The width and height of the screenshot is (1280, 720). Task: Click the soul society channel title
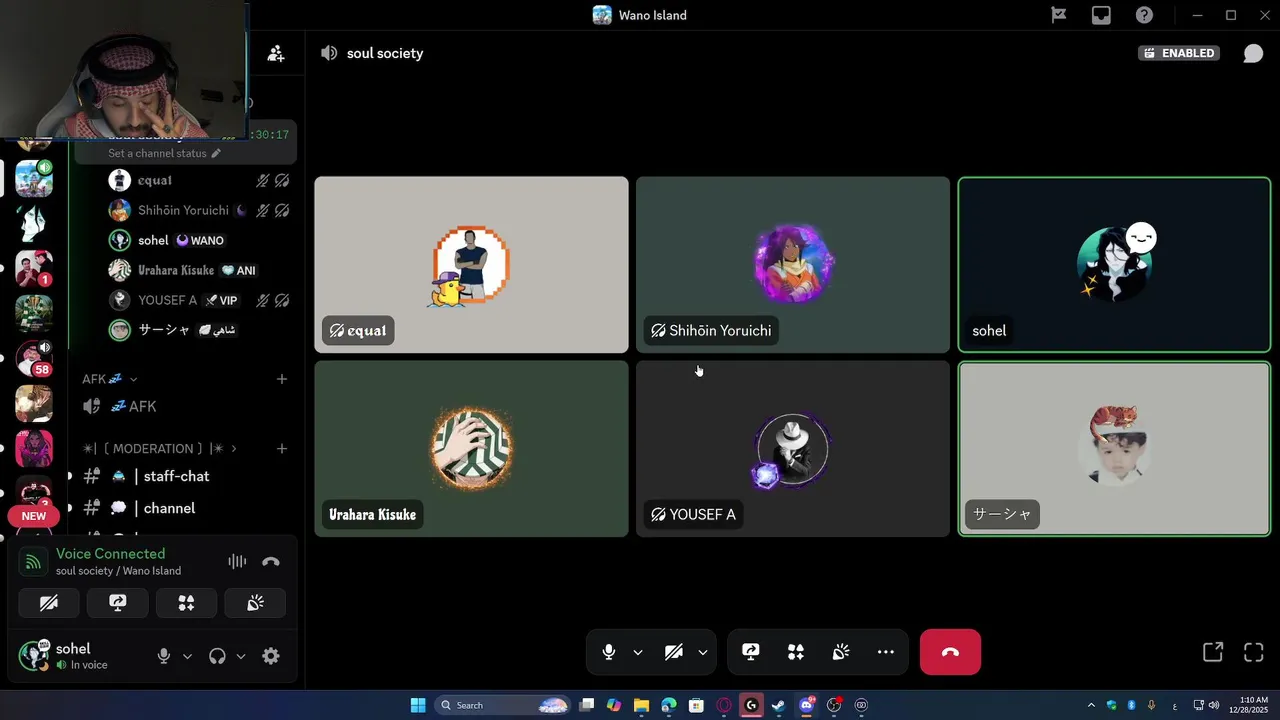tap(385, 53)
